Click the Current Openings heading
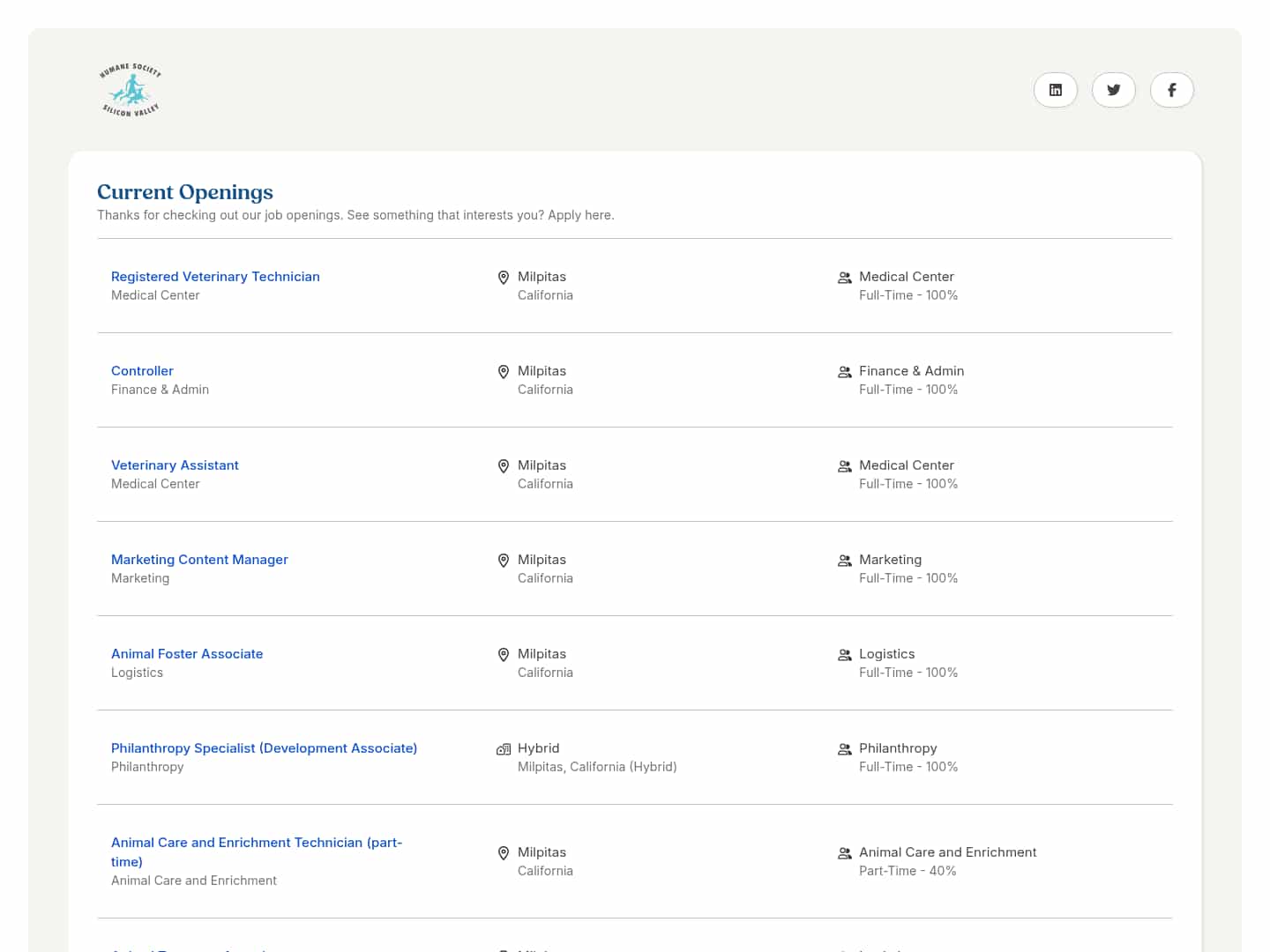Image resolution: width=1270 pixels, height=952 pixels. 185,192
